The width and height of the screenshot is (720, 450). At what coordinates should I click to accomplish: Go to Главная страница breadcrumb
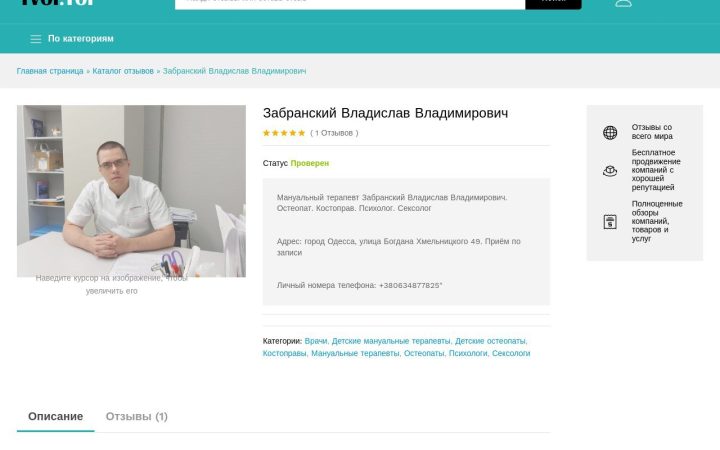pyautogui.click(x=50, y=71)
